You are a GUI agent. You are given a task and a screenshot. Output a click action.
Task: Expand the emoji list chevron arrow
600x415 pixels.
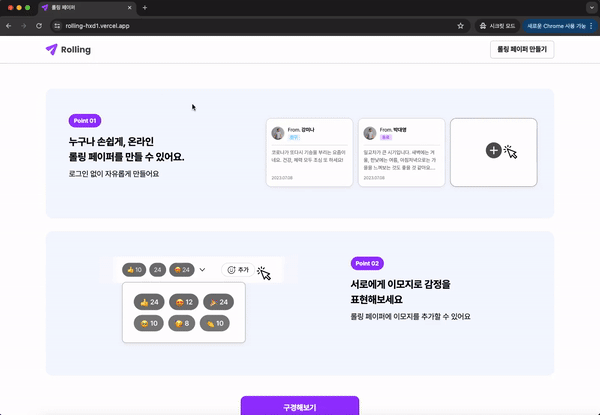[202, 270]
